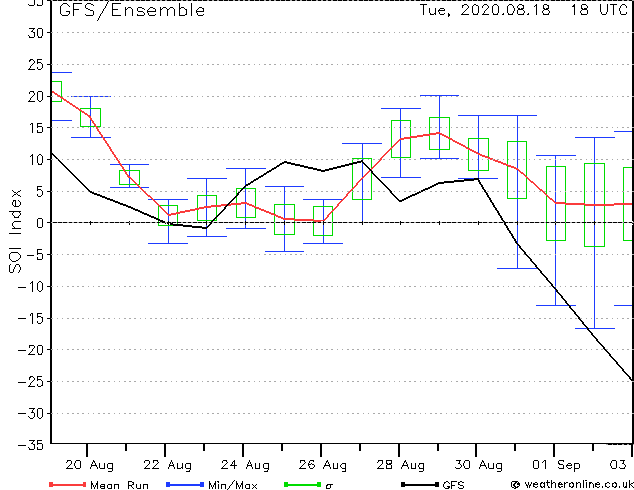Click the '10' y-axis value
634x490 pixels.
pos(35,160)
